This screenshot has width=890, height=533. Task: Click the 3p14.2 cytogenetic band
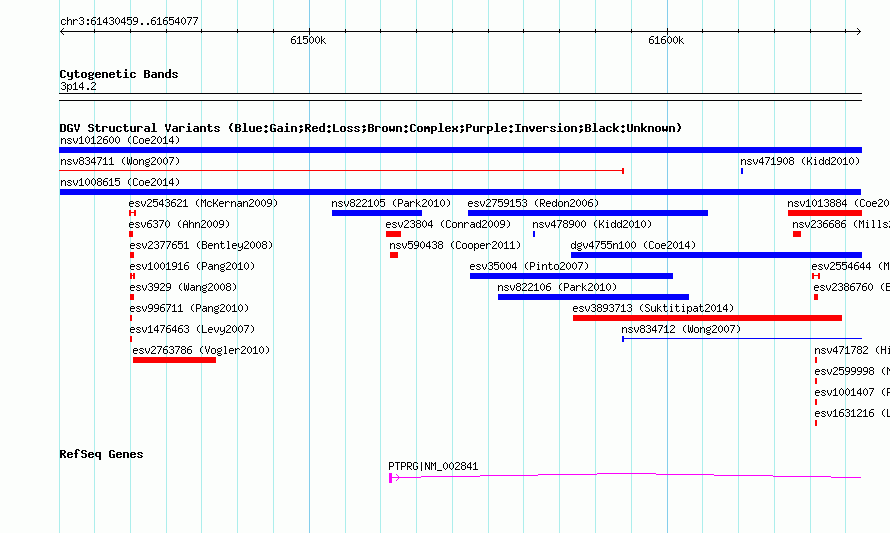pos(460,97)
